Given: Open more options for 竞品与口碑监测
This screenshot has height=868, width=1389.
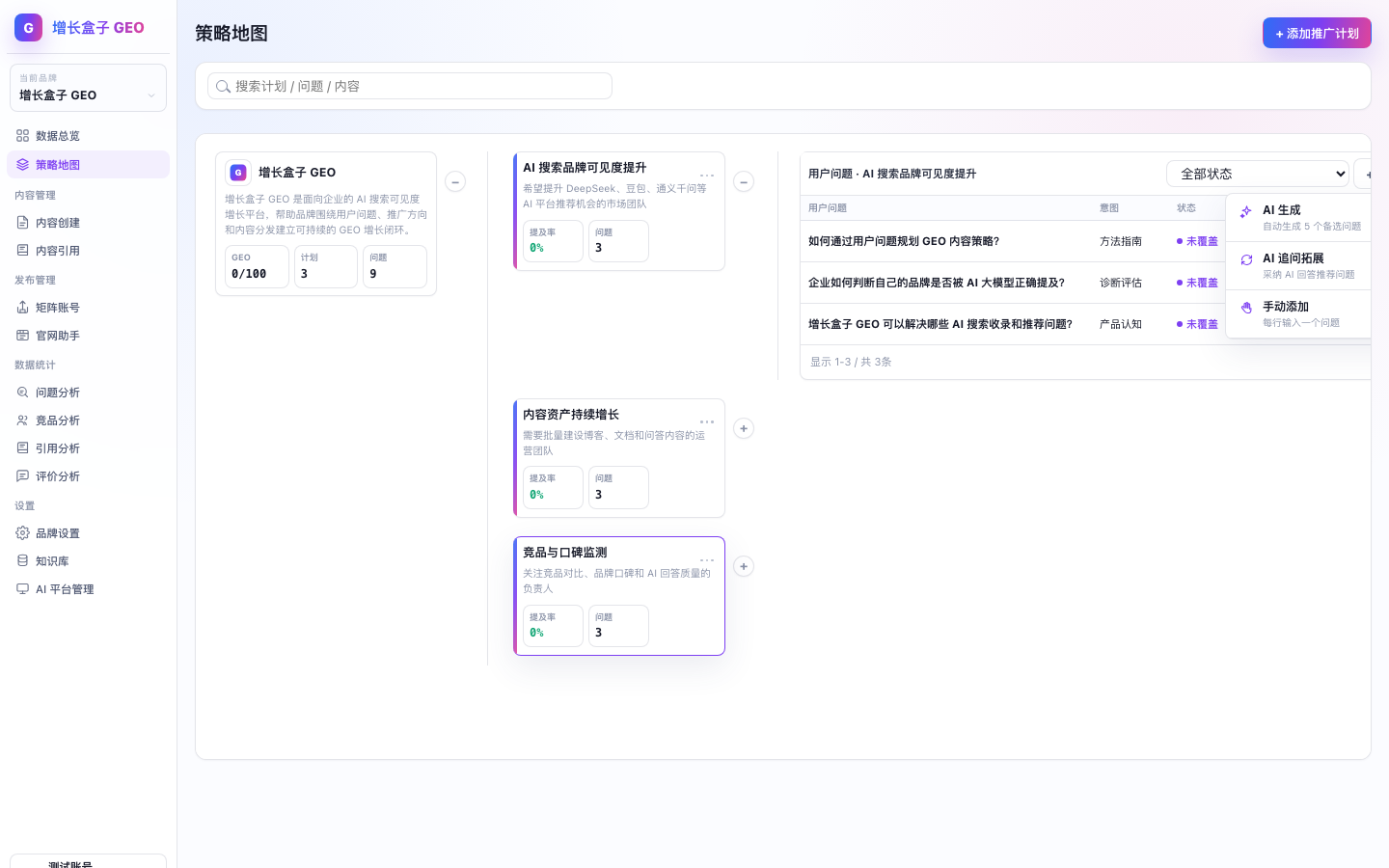Looking at the screenshot, I should (x=707, y=559).
